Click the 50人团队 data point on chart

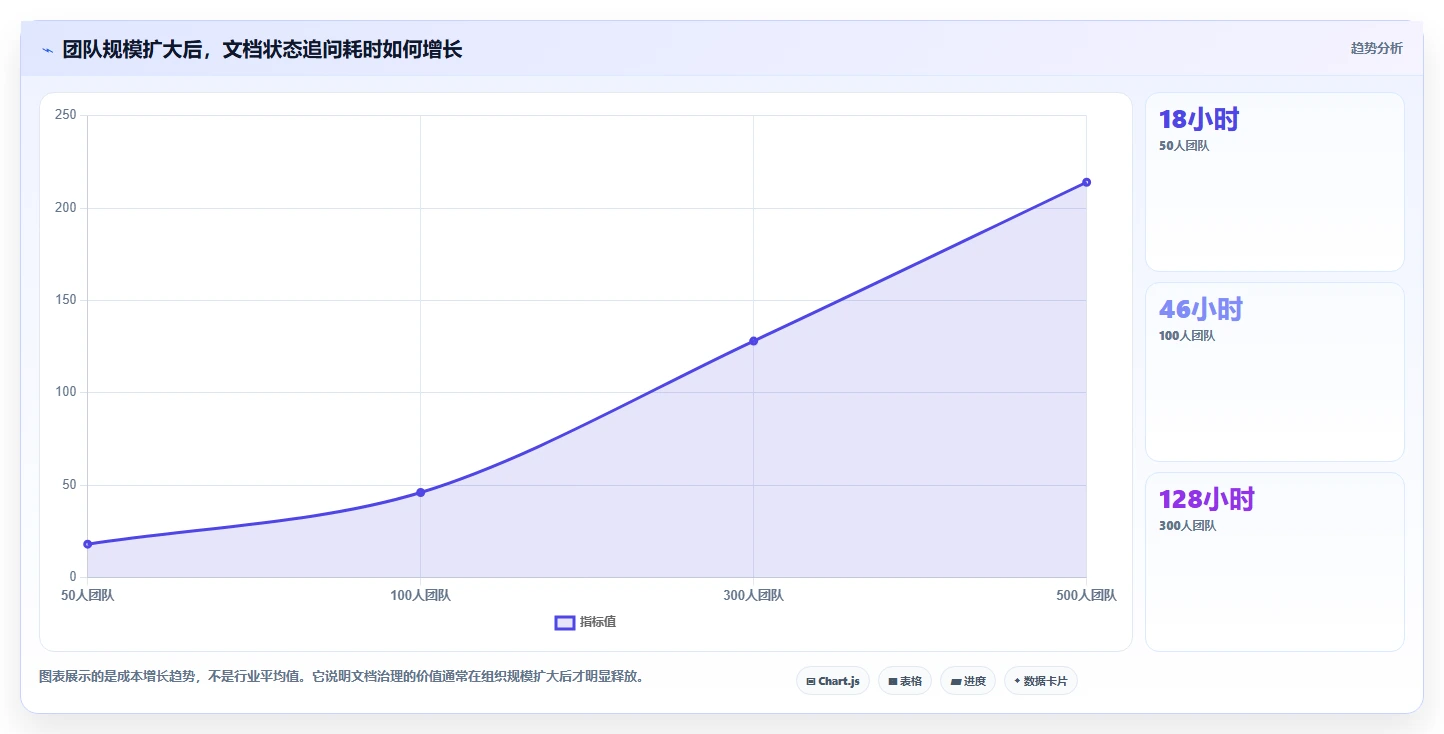pyautogui.click(x=88, y=544)
